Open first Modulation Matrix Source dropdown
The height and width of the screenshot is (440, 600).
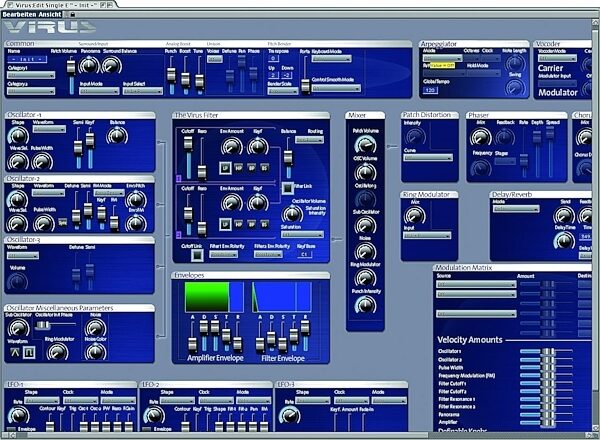click(x=476, y=284)
